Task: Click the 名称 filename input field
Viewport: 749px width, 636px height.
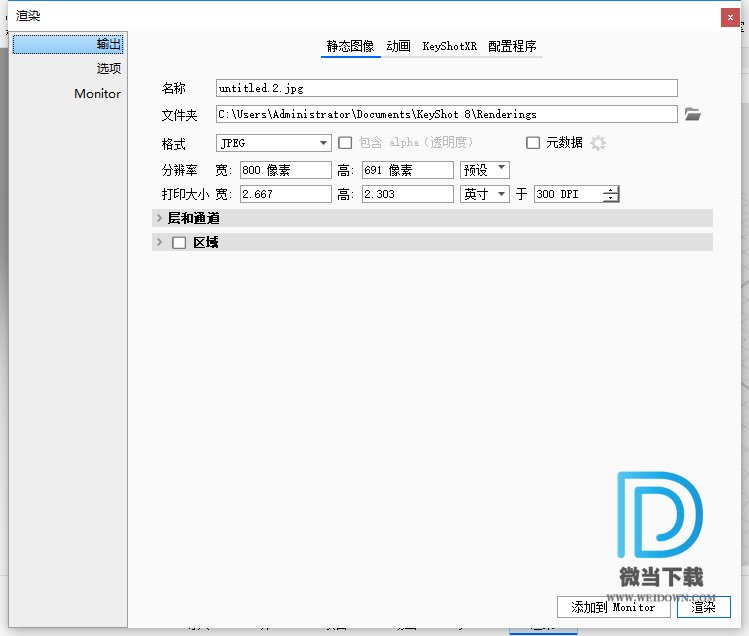Action: tap(447, 88)
